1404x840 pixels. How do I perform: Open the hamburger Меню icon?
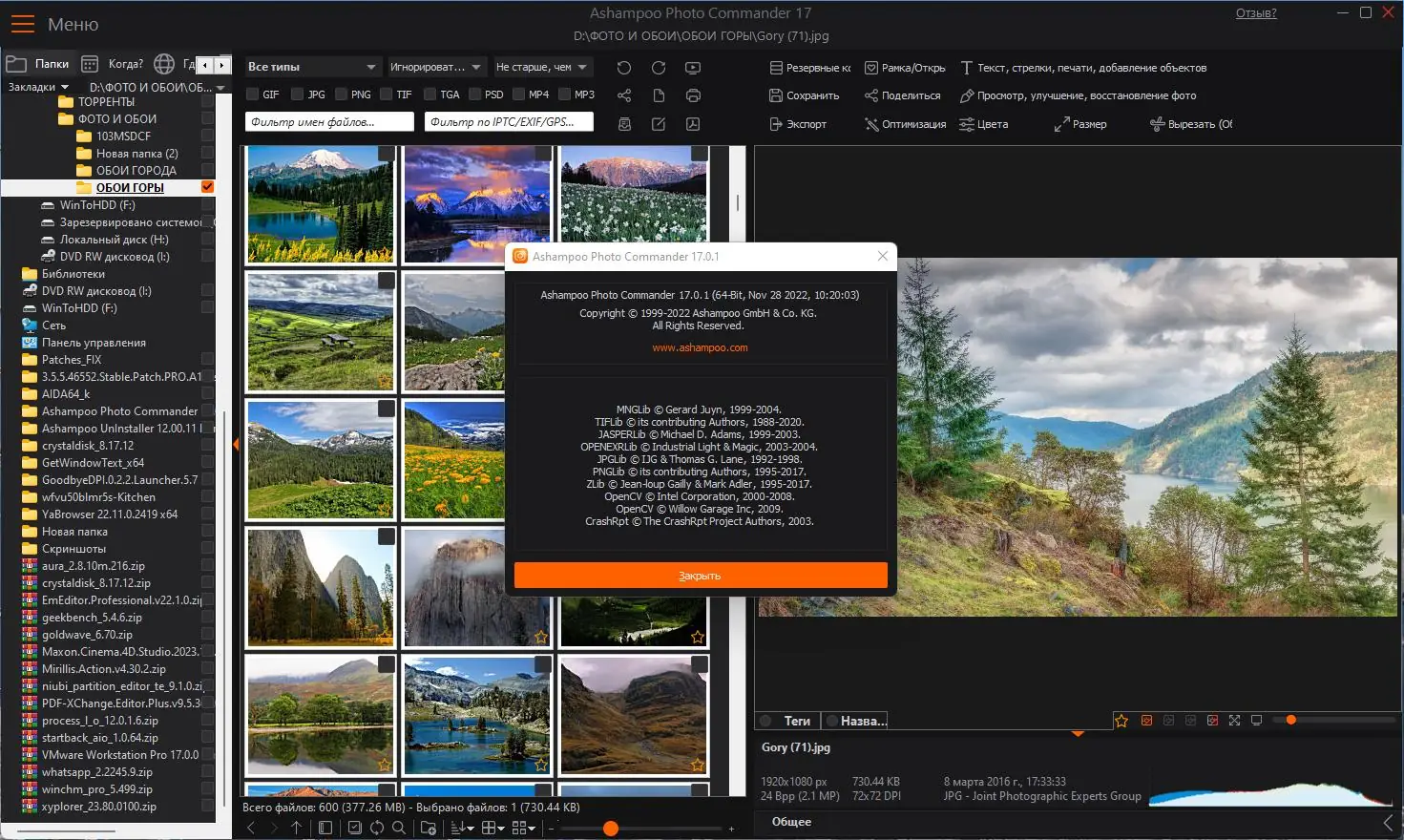[x=22, y=24]
